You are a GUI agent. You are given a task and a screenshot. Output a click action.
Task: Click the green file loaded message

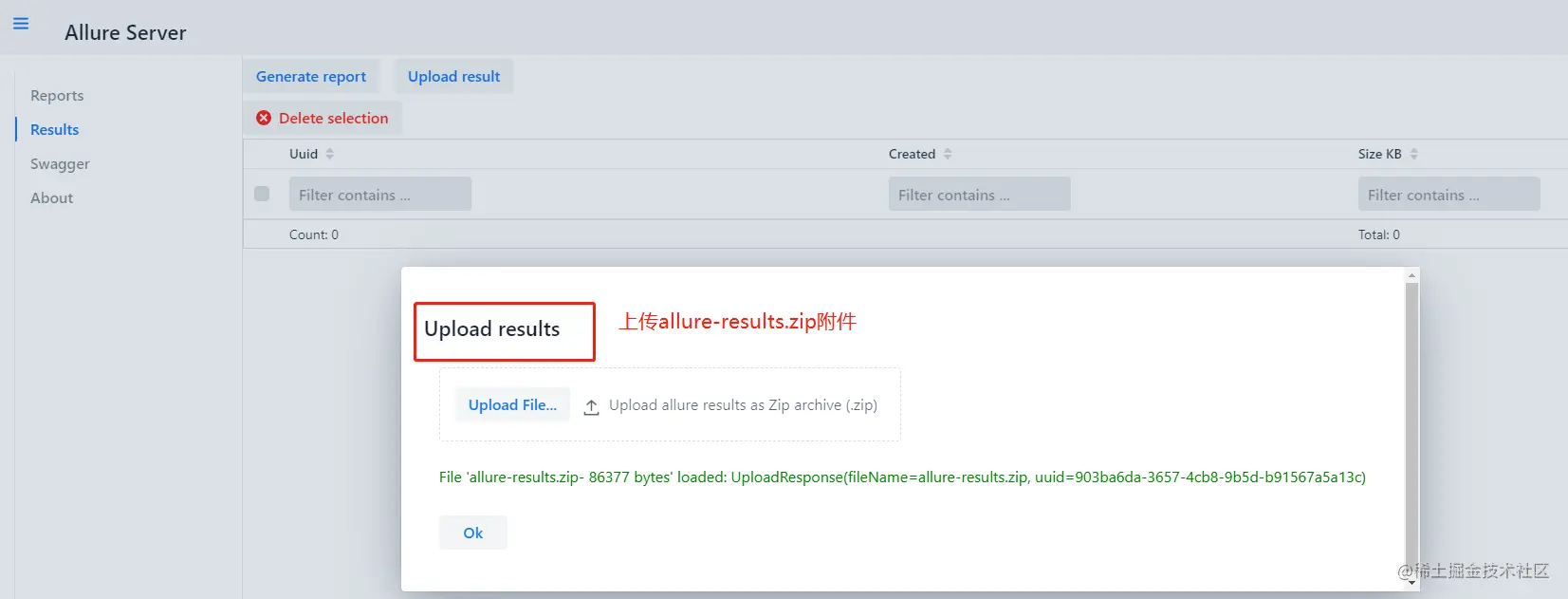click(902, 477)
